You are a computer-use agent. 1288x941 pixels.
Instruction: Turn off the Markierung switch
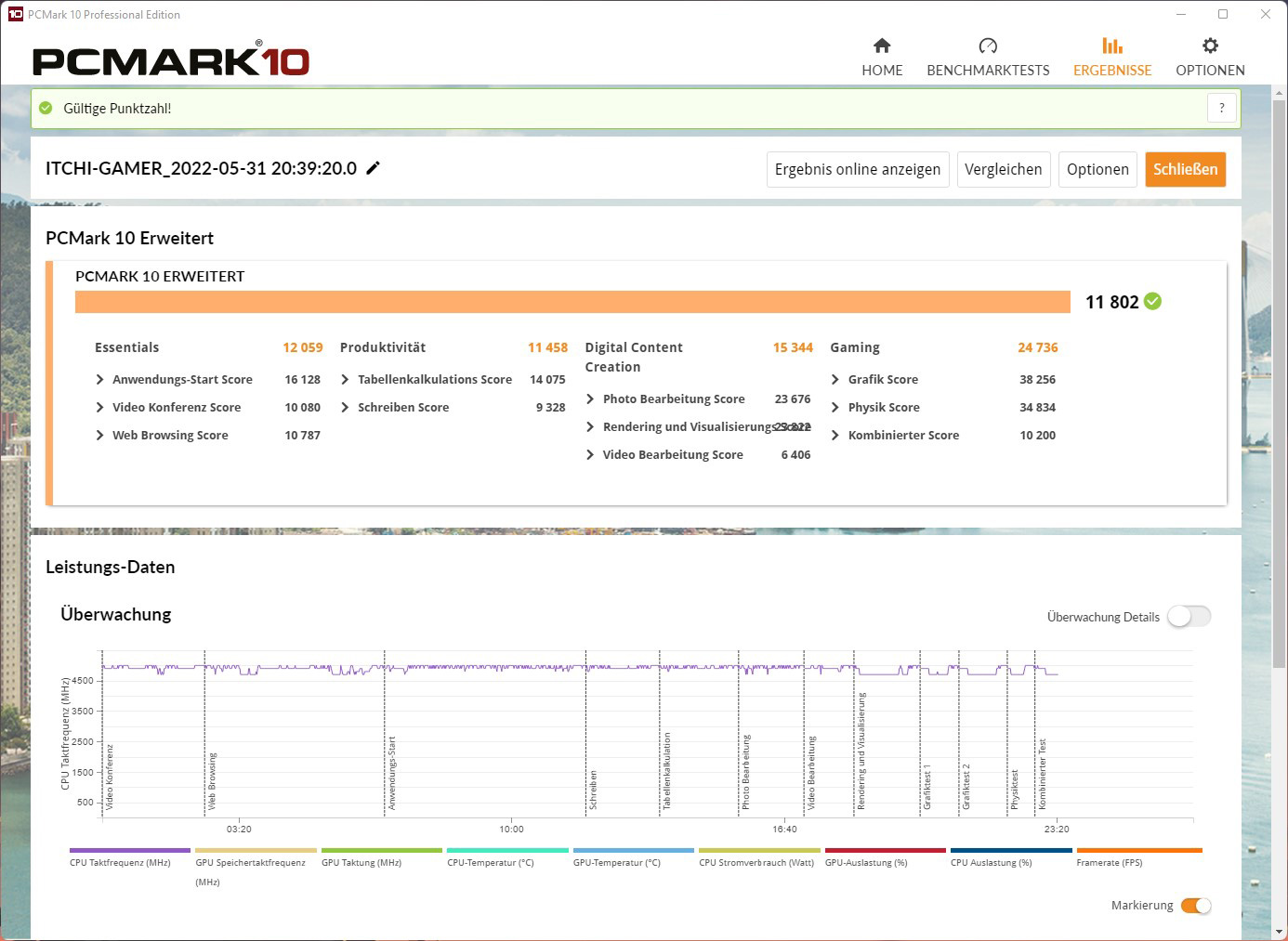(1196, 906)
